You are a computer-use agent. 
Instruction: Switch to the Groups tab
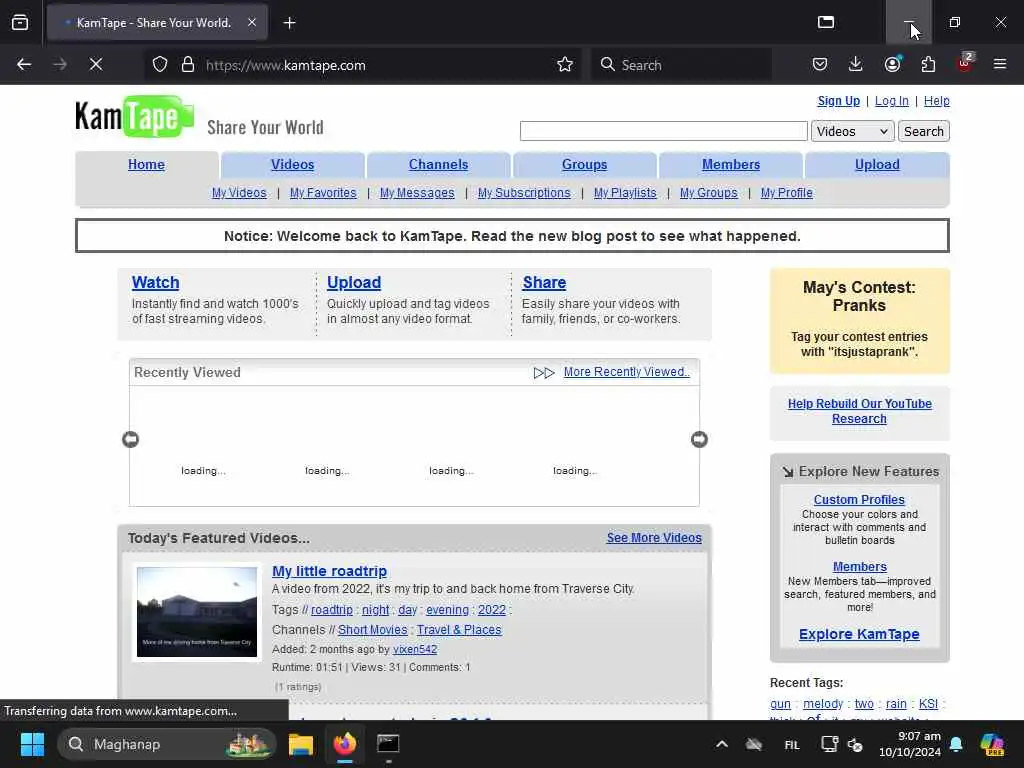click(584, 165)
